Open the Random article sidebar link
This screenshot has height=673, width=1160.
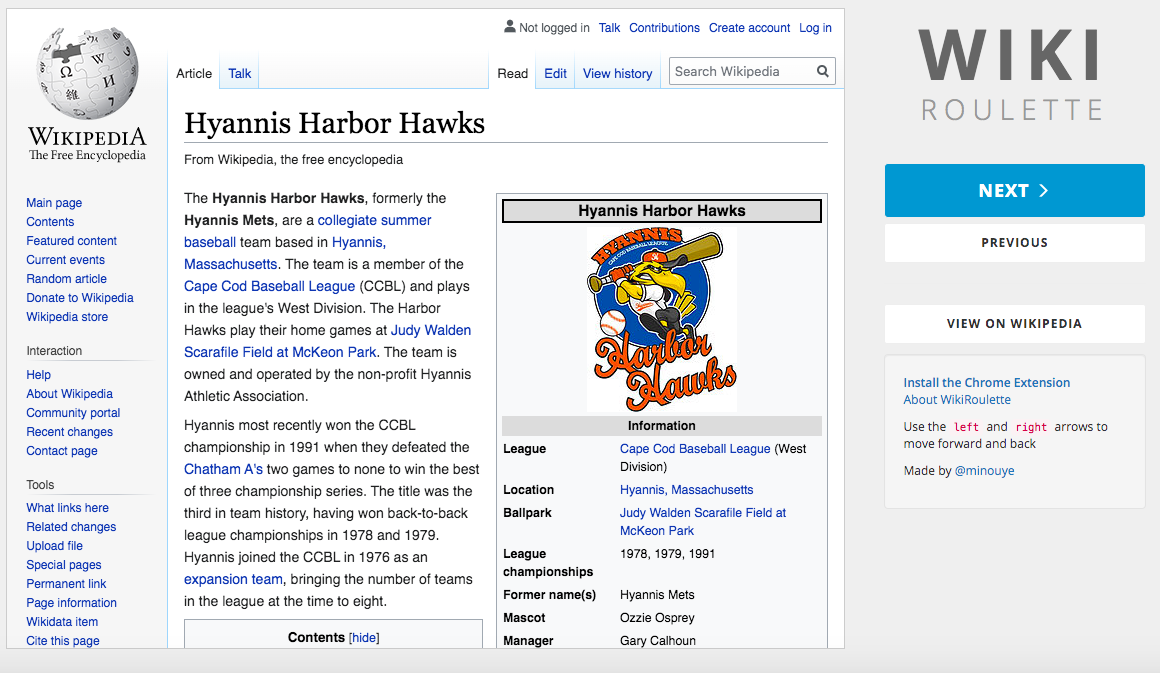[66, 279]
